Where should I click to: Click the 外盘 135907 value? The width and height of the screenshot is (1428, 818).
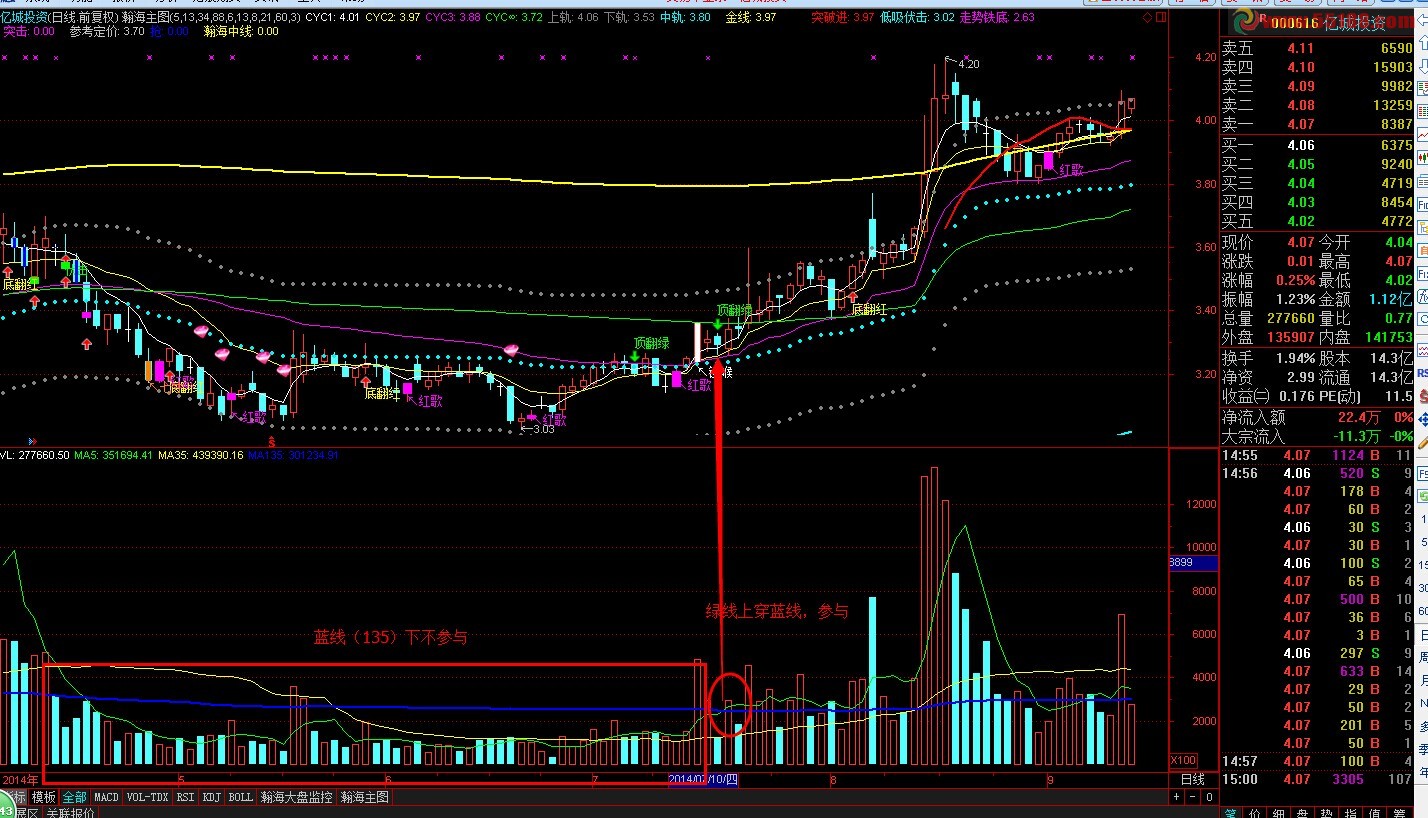pos(1289,337)
